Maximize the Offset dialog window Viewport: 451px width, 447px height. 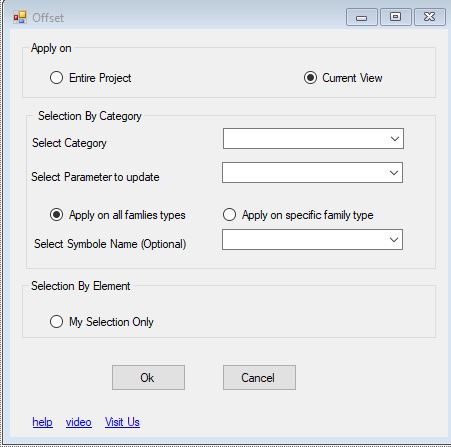point(396,17)
